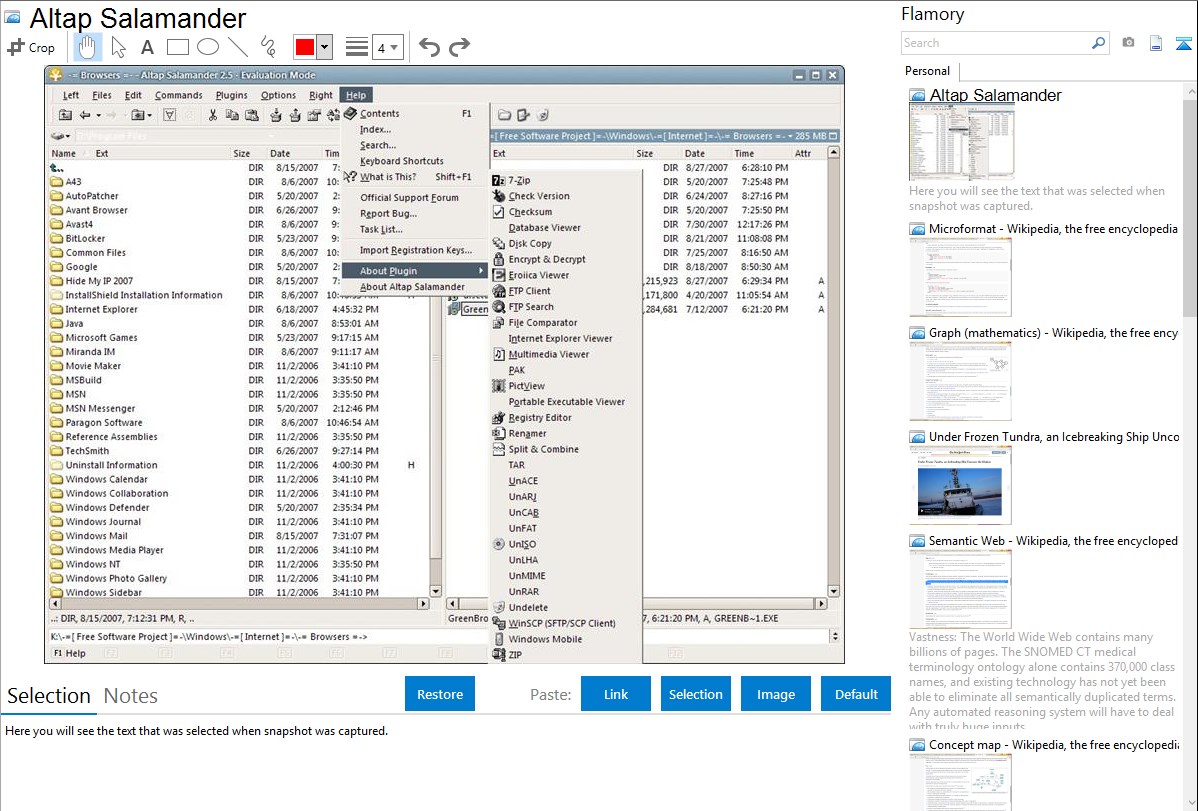Image resolution: width=1198 pixels, height=811 pixels.
Task: Click the Copy icon in Salamander toolbar
Action: (232, 115)
